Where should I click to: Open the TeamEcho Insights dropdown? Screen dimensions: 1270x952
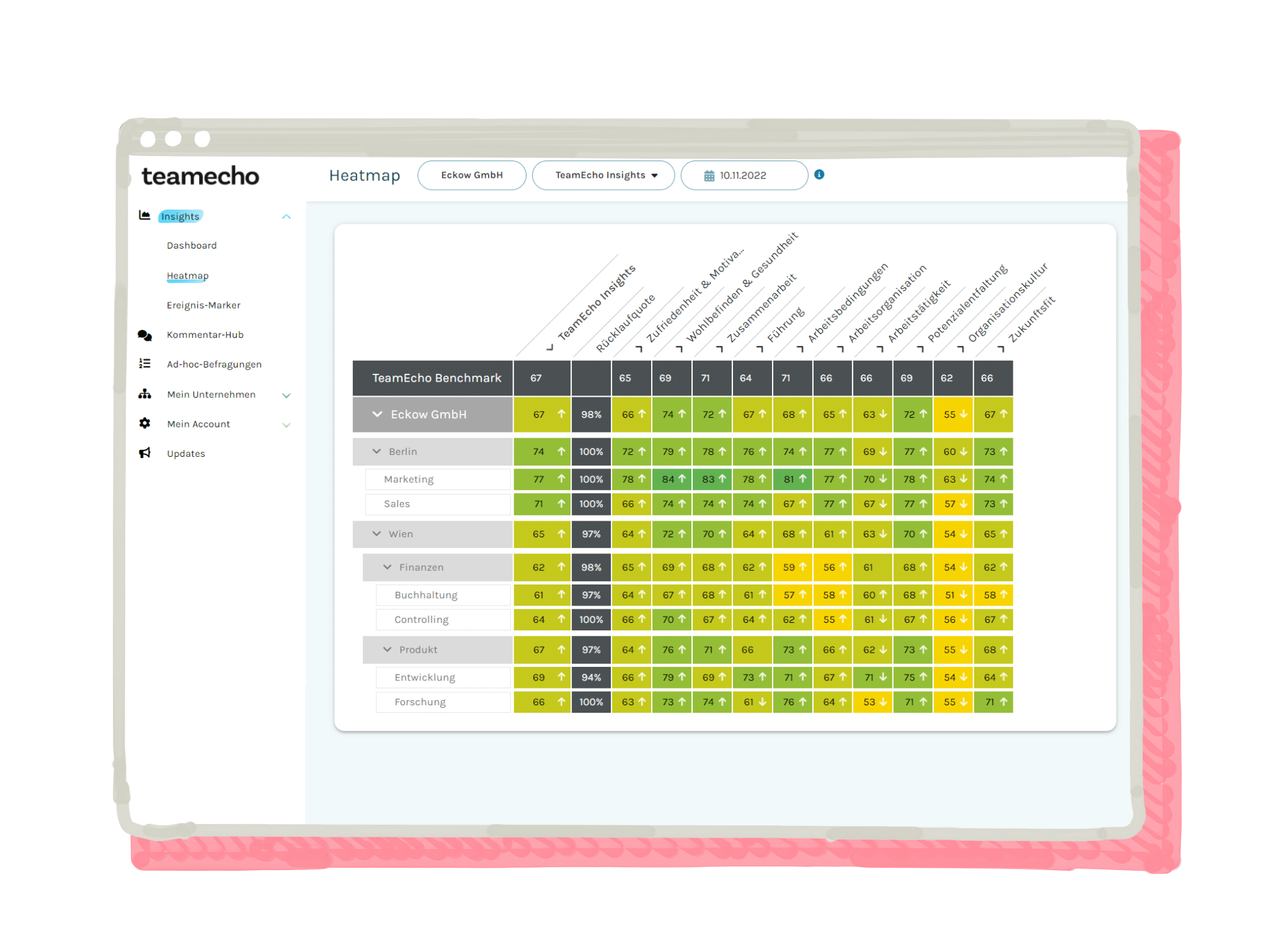coord(603,175)
